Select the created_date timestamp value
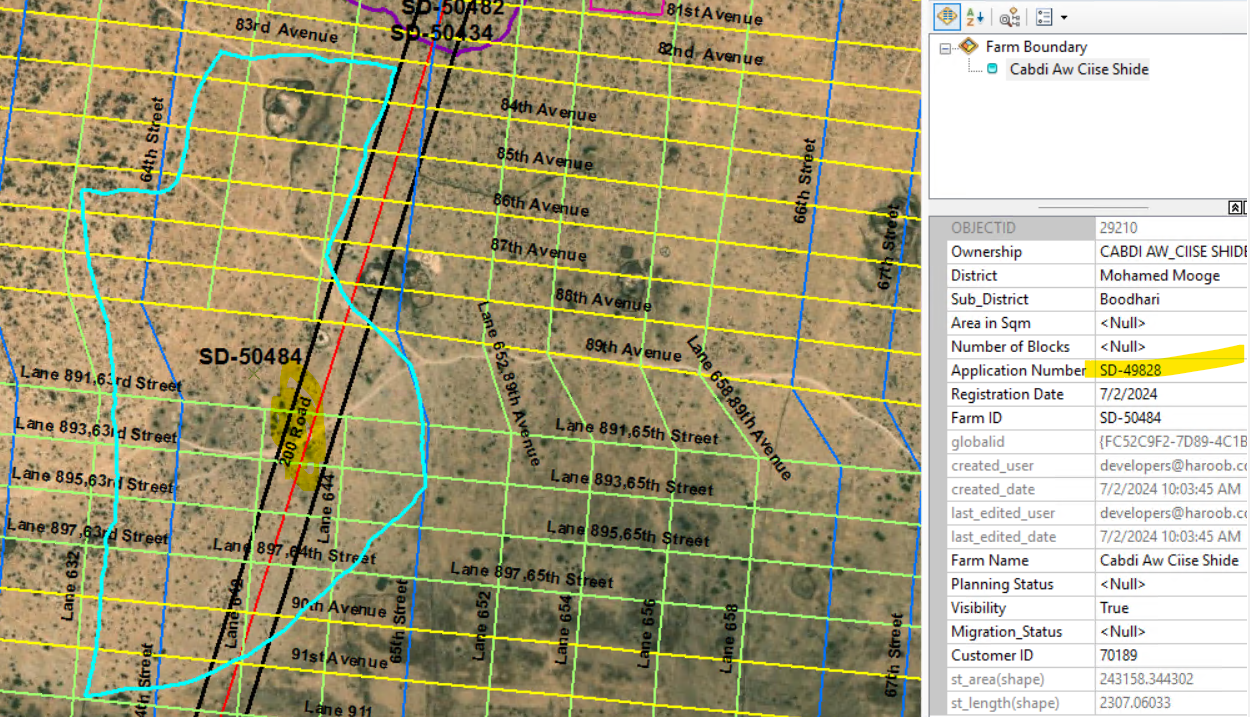The width and height of the screenshot is (1250, 717). pyautogui.click(x=1170, y=489)
